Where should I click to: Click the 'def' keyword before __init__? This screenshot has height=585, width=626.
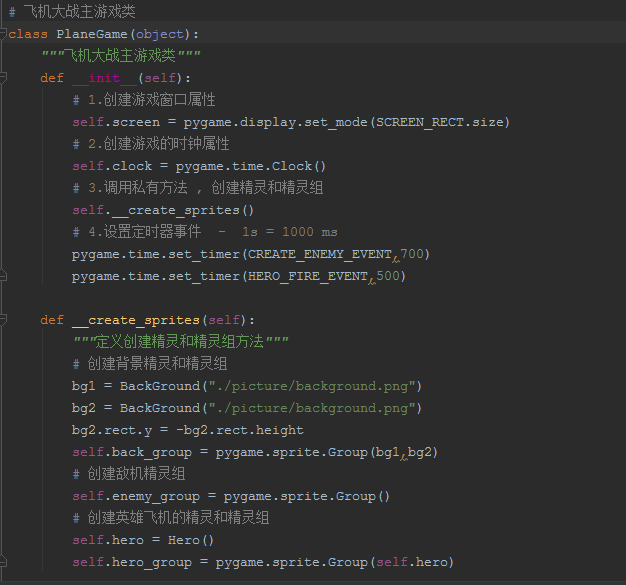(52, 78)
